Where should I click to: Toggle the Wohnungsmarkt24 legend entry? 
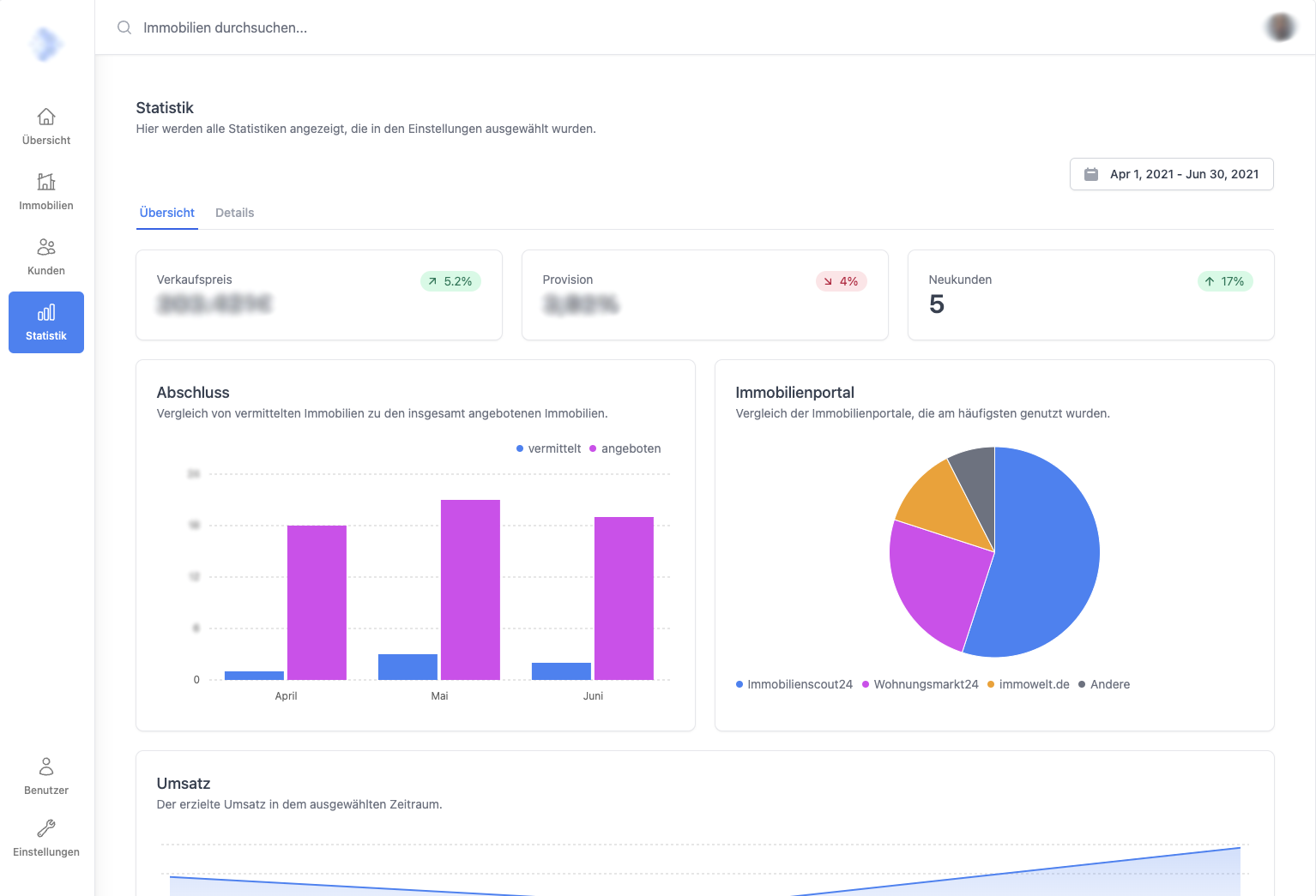click(x=920, y=684)
